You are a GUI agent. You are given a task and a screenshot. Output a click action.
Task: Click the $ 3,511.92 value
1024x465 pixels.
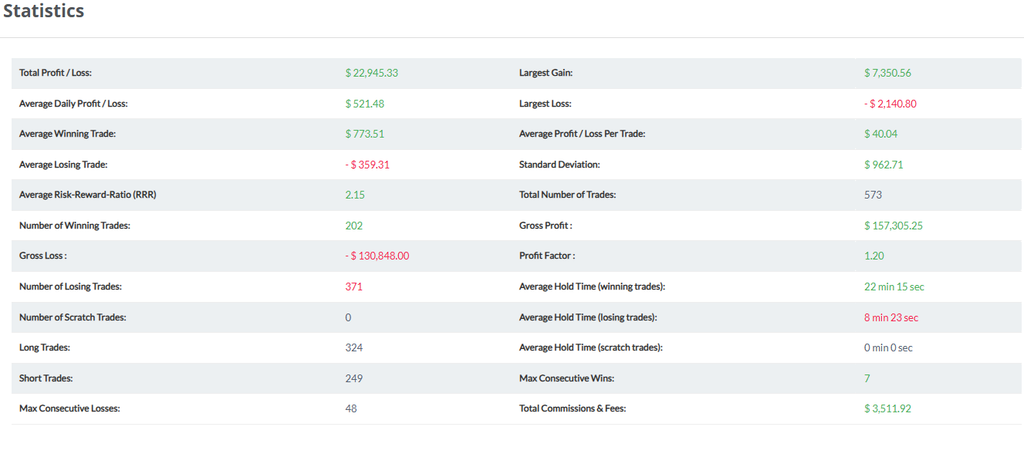(888, 409)
